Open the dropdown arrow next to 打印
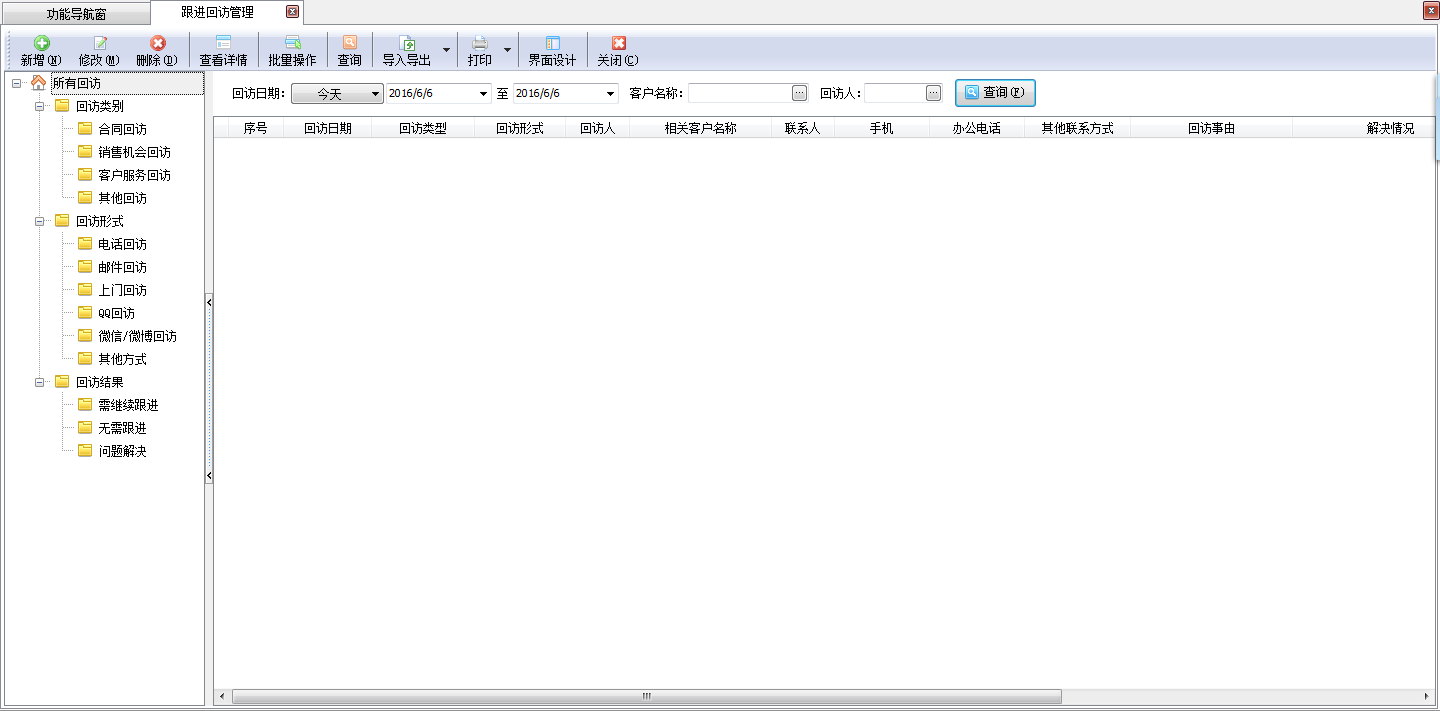This screenshot has height=711, width=1440. click(507, 50)
